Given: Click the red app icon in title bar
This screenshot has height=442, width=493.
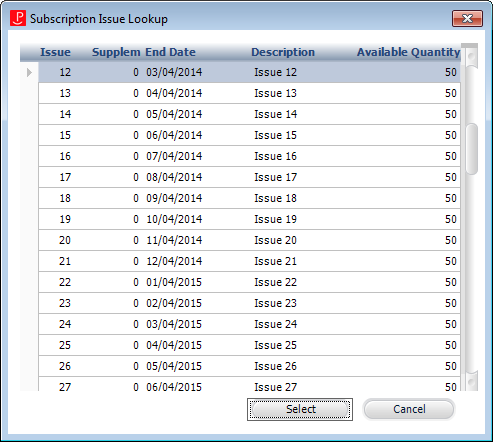Looking at the screenshot, I should (x=18, y=18).
